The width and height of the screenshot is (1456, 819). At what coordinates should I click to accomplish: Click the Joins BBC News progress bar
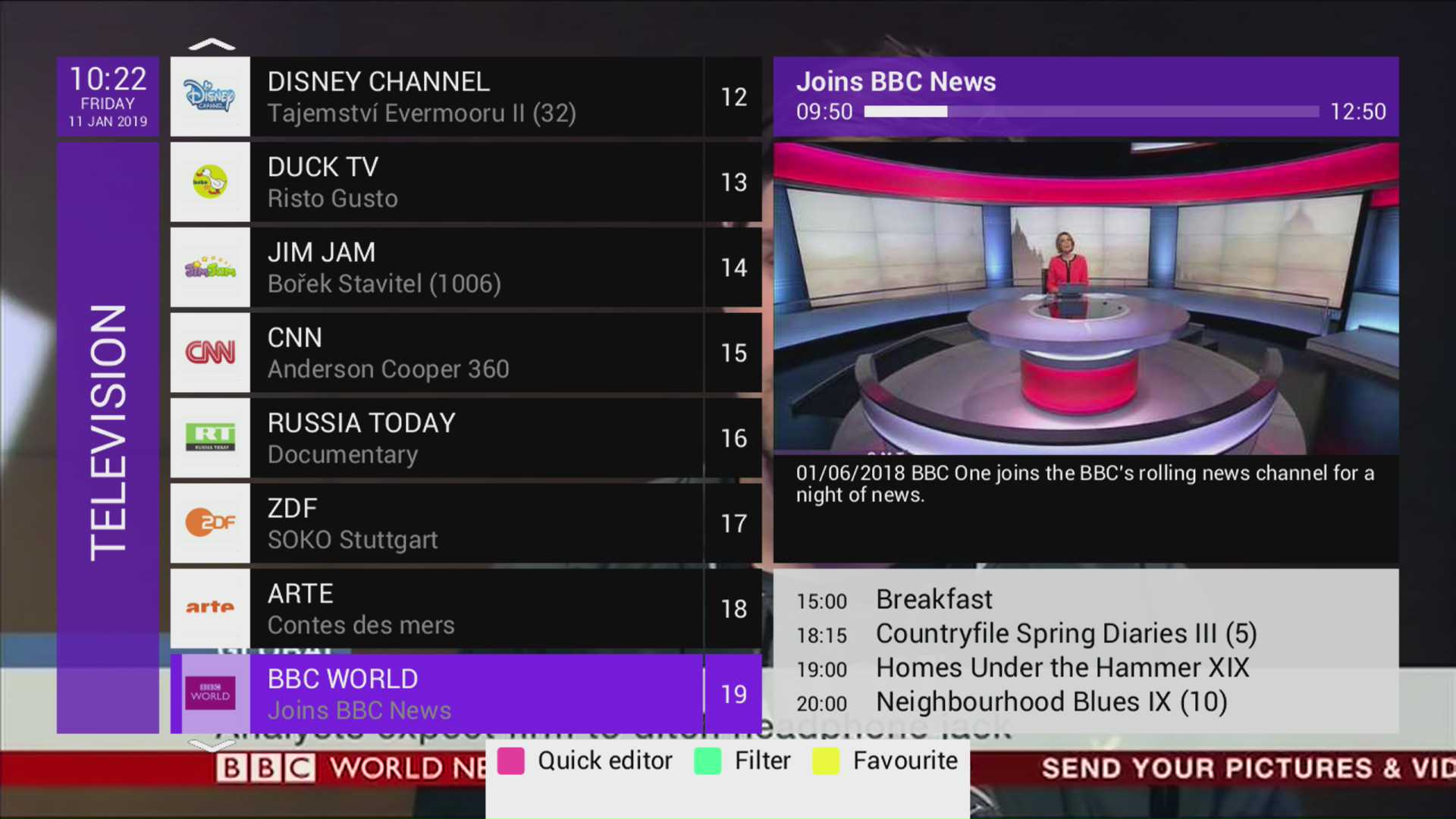tap(1090, 111)
